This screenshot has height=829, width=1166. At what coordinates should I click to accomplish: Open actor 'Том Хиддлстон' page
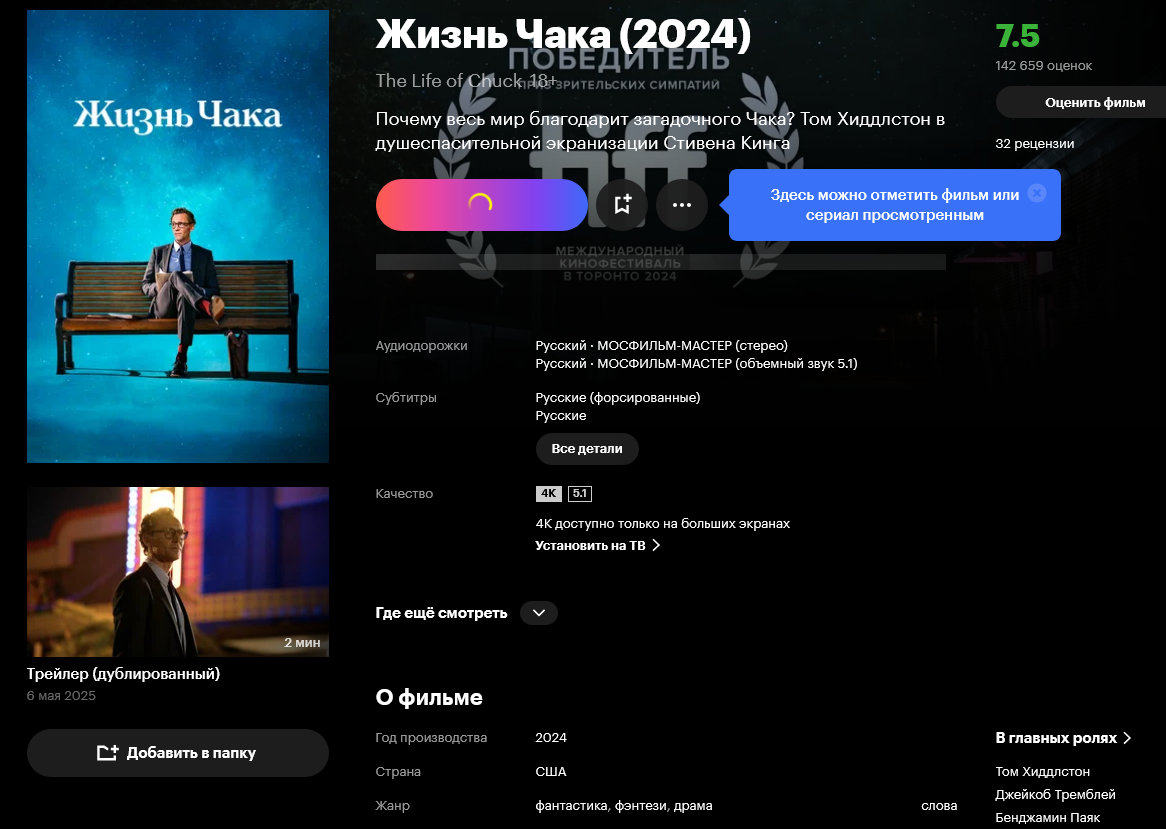pos(1043,772)
